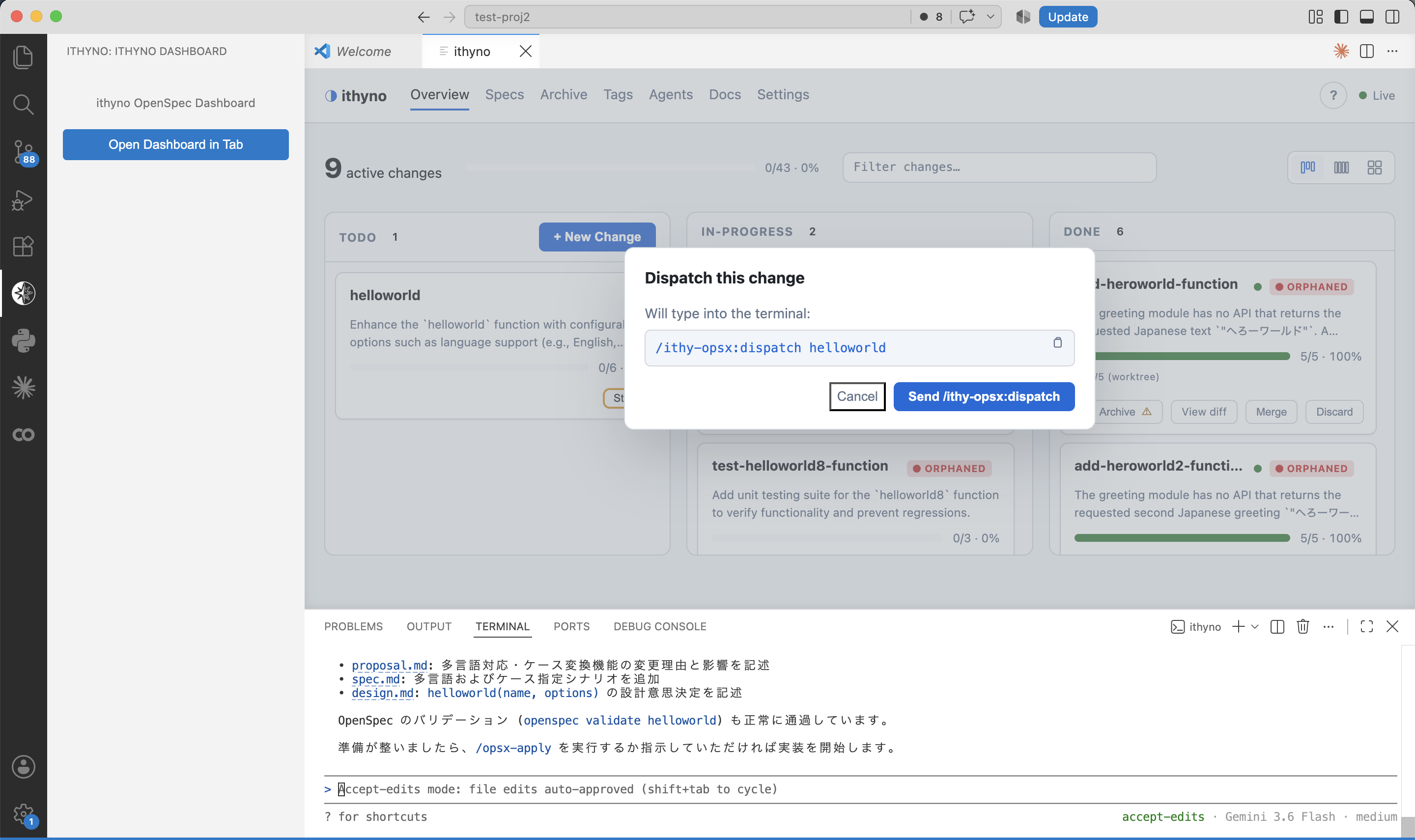Show the DEBUG CONSOLE panel tab
This screenshot has height=840, width=1415.
tap(660, 627)
